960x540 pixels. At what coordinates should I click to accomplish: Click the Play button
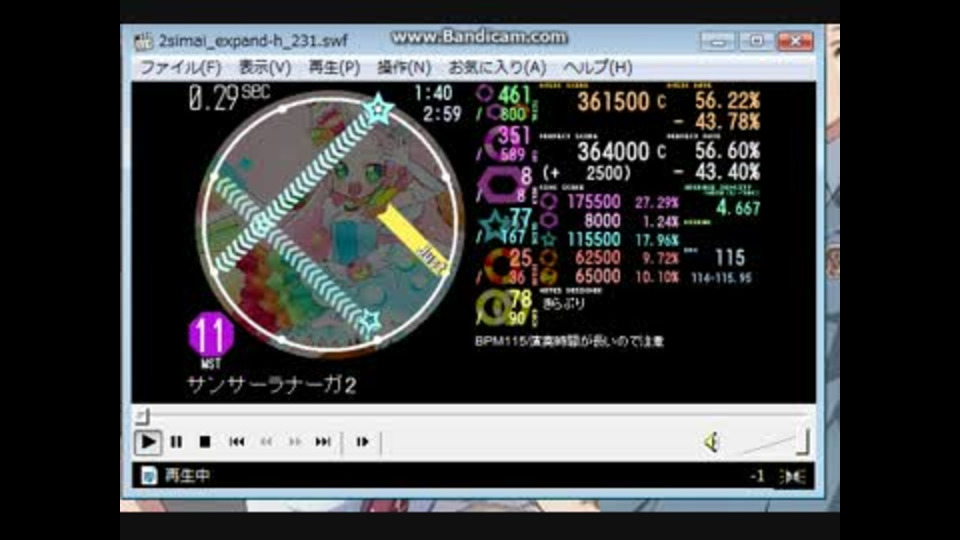[x=148, y=442]
